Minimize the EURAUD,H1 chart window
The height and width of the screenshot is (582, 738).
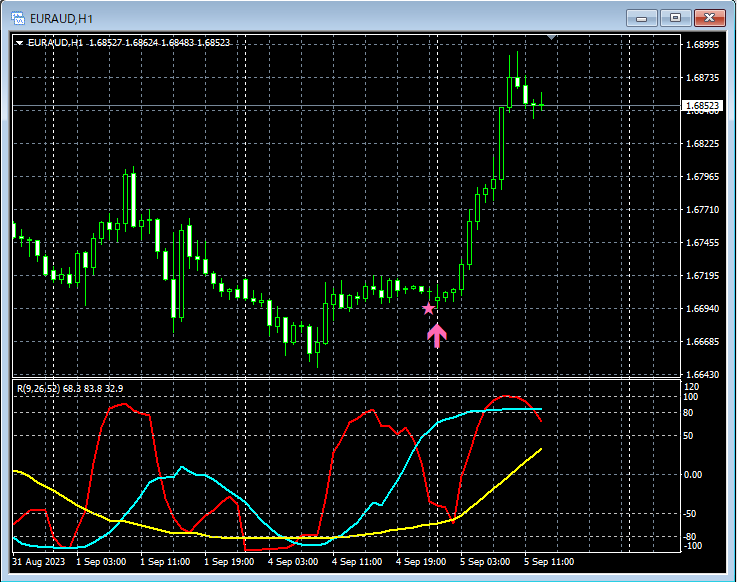(x=642, y=18)
